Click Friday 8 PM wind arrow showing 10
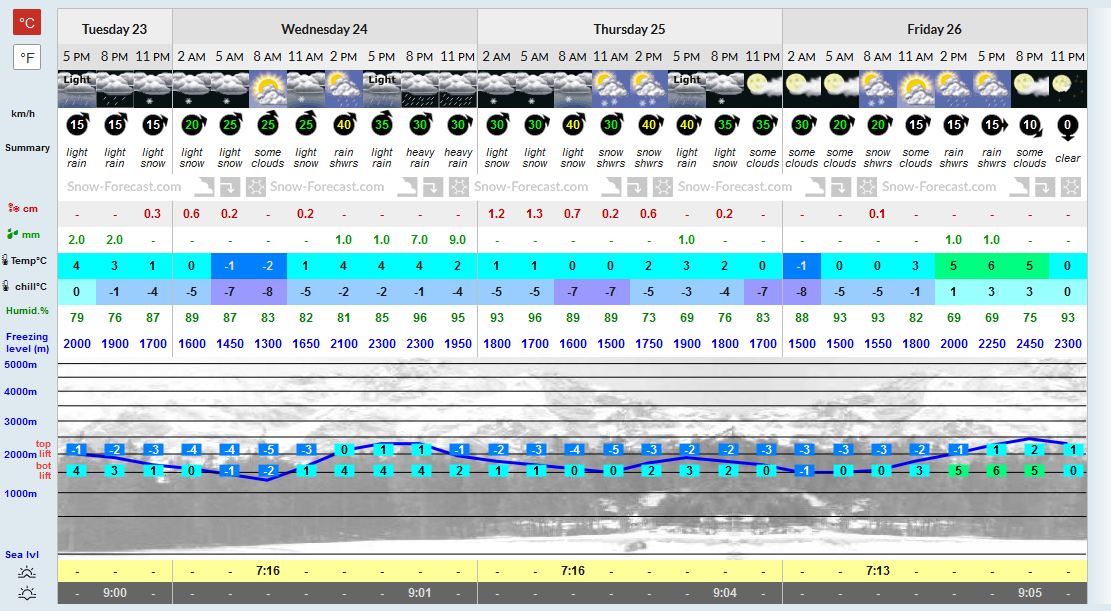The height and width of the screenshot is (611, 1111). click(x=1030, y=125)
